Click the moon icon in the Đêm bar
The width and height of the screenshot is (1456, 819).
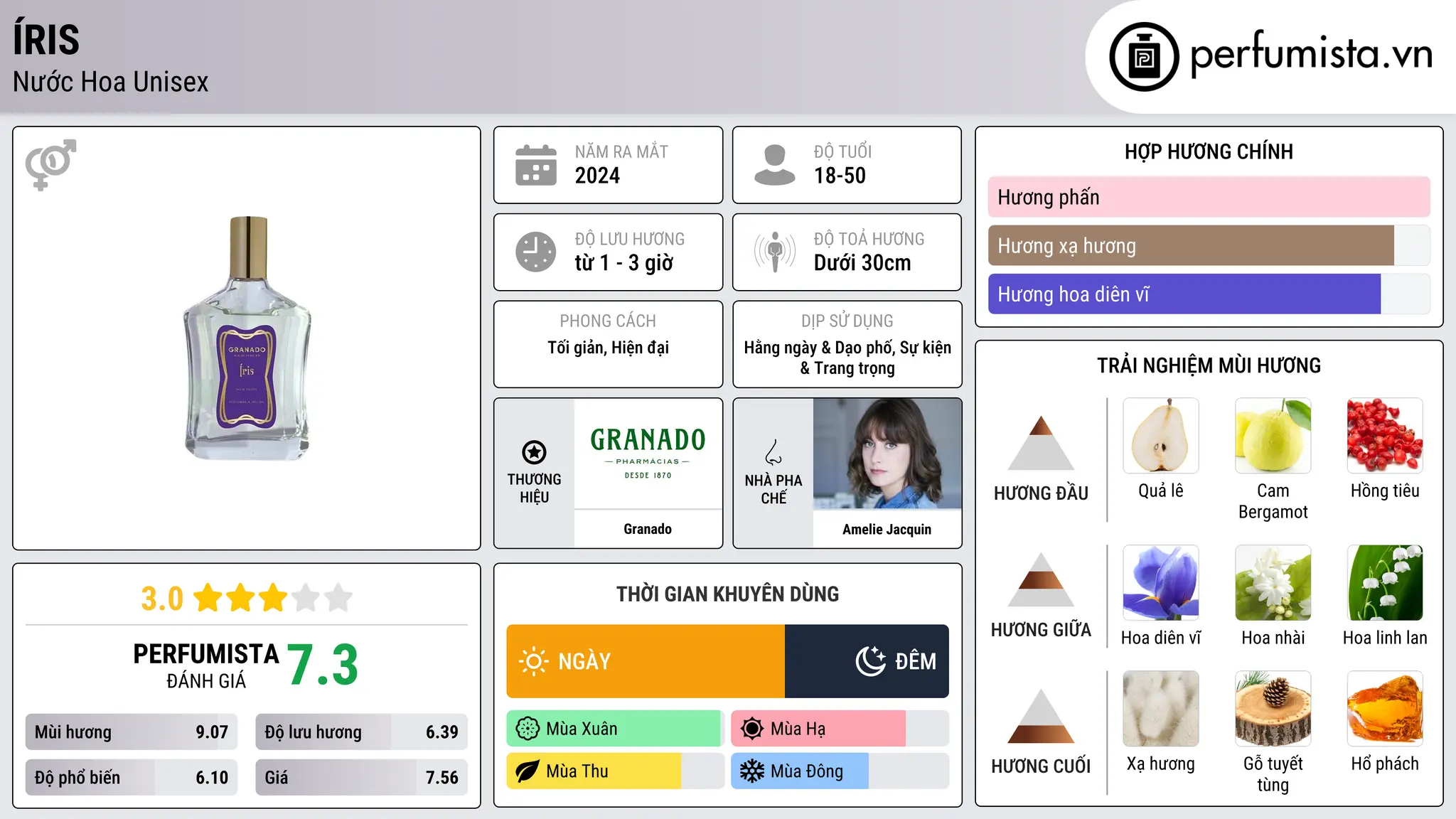871,661
